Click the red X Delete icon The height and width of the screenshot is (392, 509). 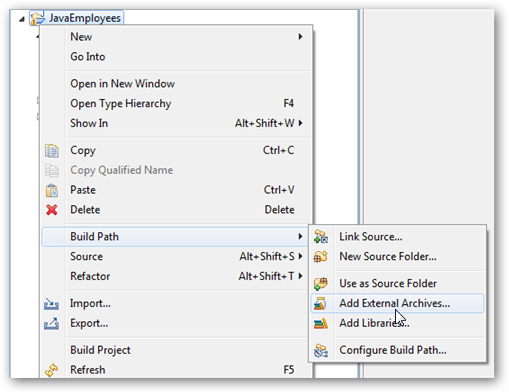(x=52, y=210)
